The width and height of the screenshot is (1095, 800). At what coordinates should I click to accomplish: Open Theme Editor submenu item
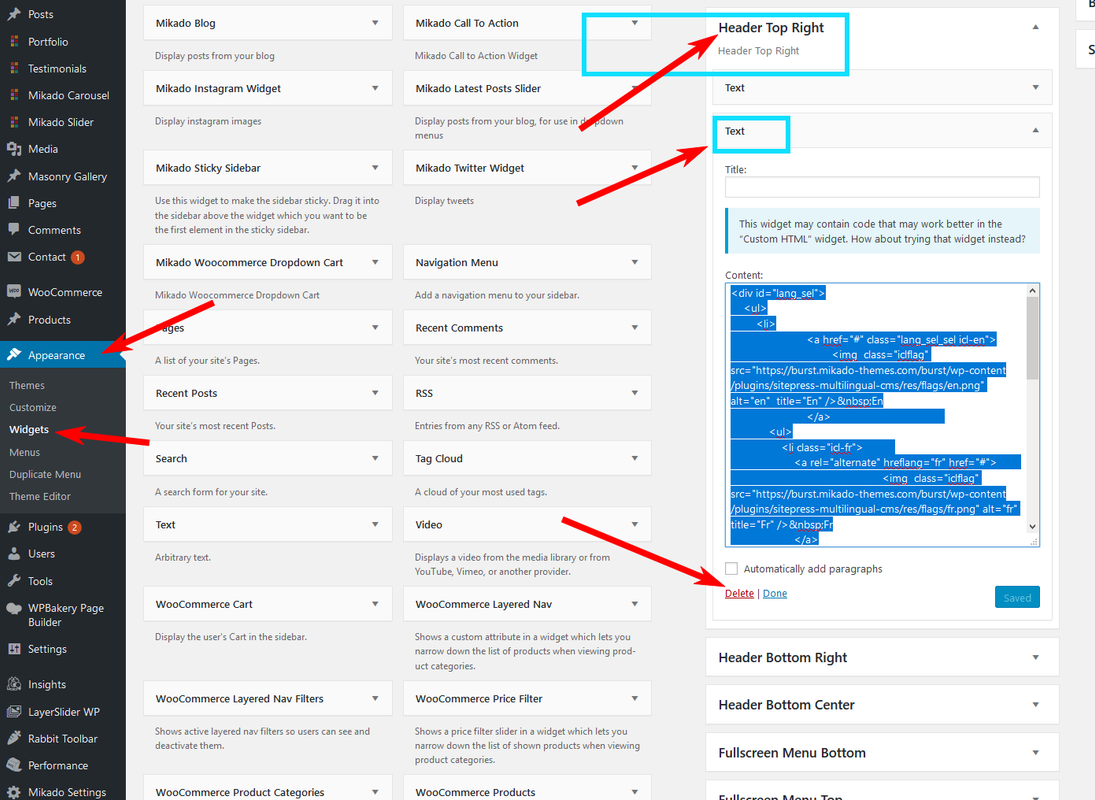[40, 496]
